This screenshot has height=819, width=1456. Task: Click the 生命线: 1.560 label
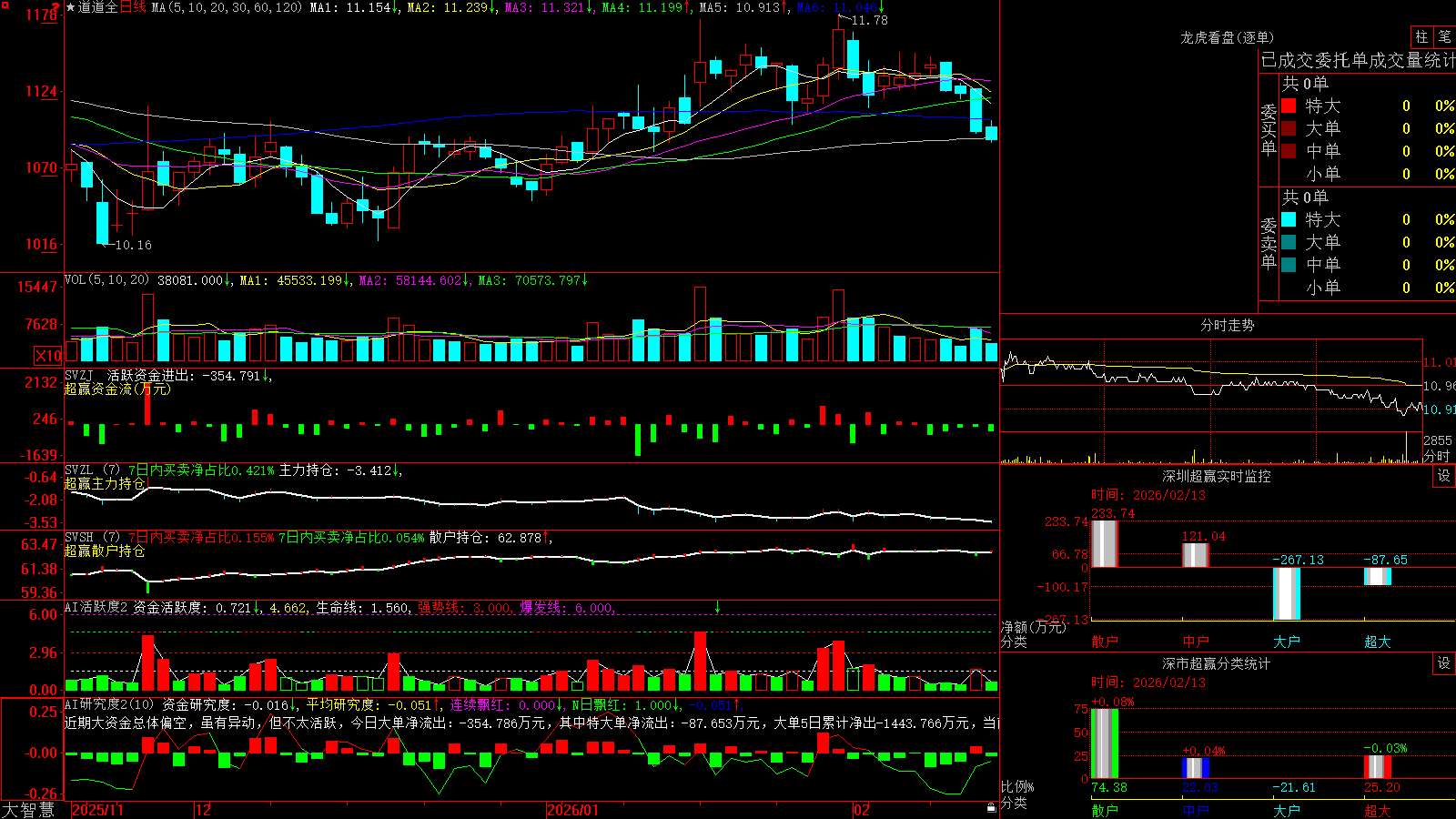[x=362, y=607]
